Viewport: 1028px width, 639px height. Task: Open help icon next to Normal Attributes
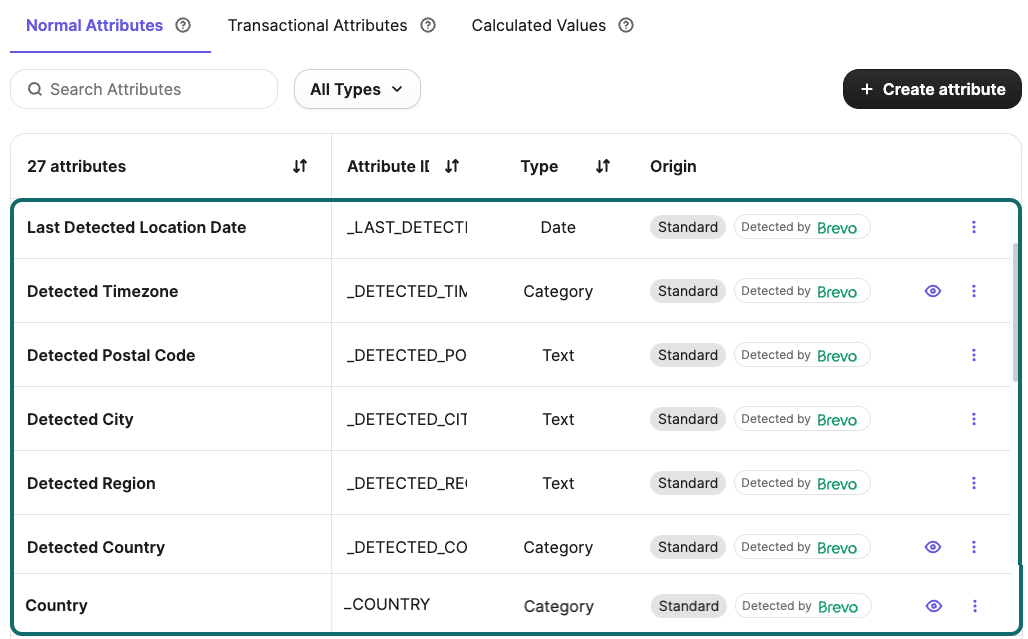tap(183, 26)
